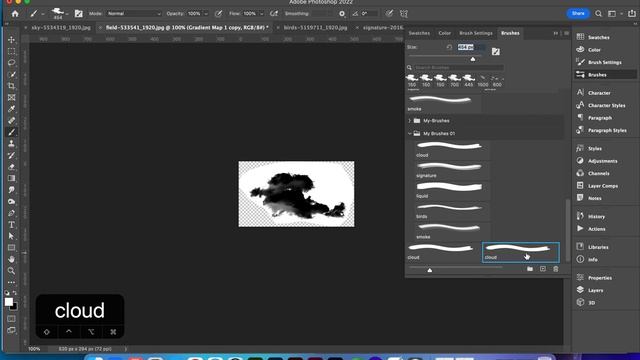Select the Move tool

11,40
